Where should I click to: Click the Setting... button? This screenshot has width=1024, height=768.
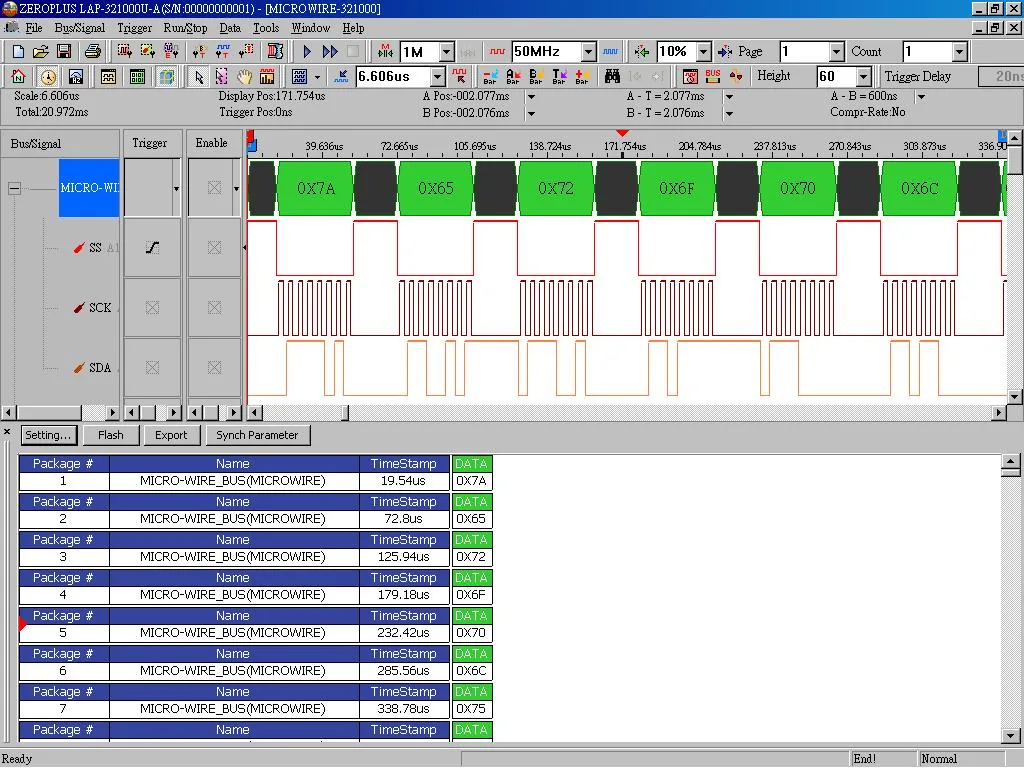tap(48, 435)
